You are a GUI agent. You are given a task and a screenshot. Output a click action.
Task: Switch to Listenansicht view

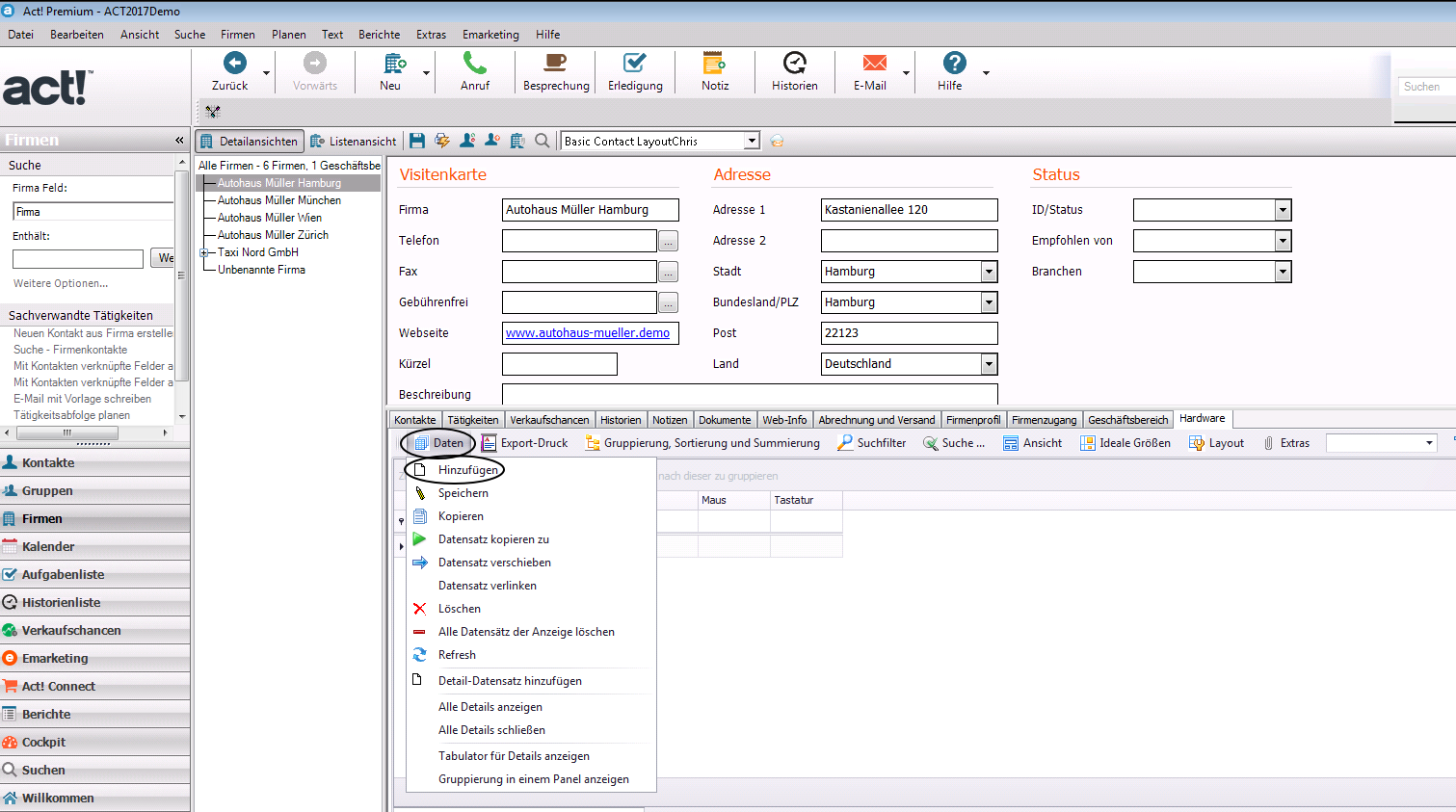[x=353, y=141]
